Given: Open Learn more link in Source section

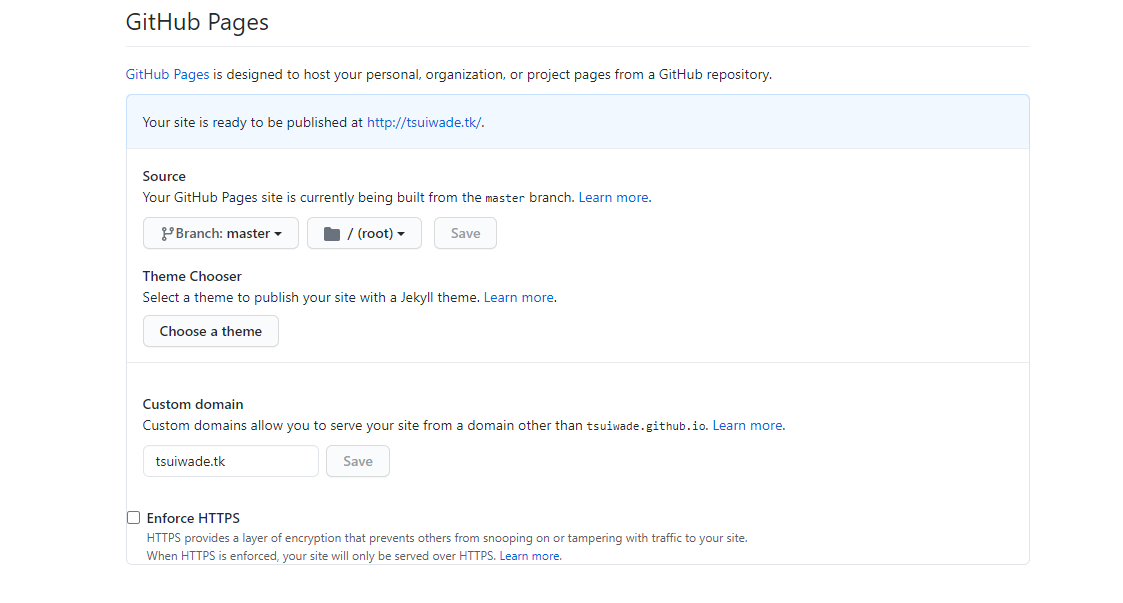Looking at the screenshot, I should 613,198.
